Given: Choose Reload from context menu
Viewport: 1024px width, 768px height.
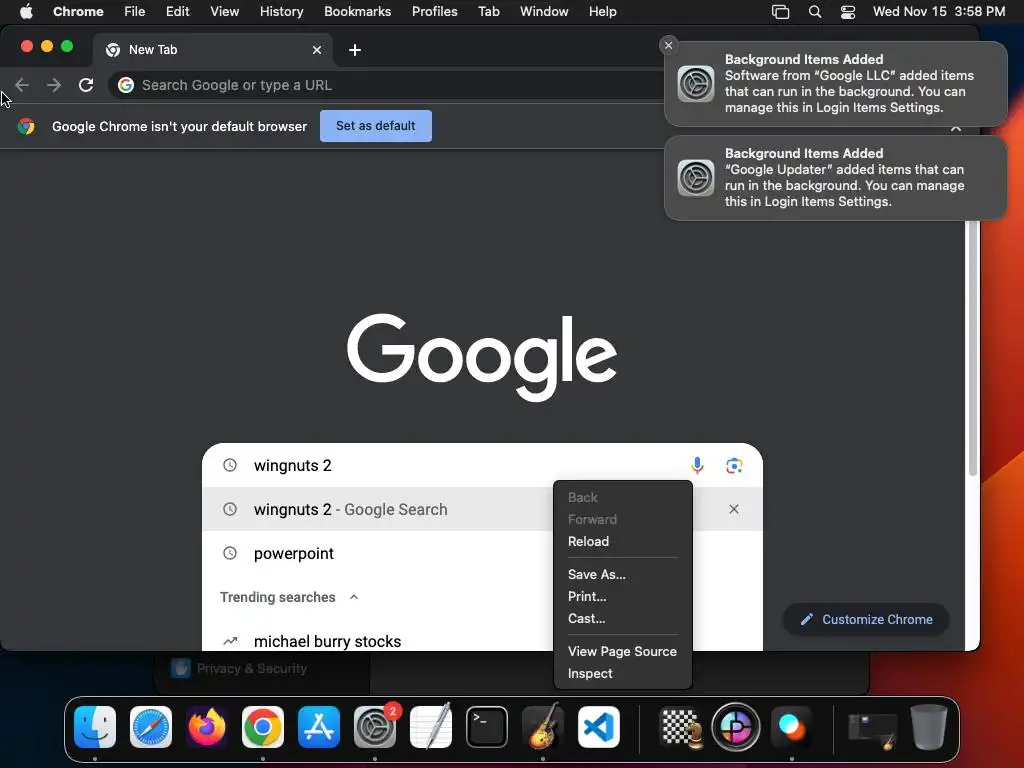Looking at the screenshot, I should click(x=622, y=541).
